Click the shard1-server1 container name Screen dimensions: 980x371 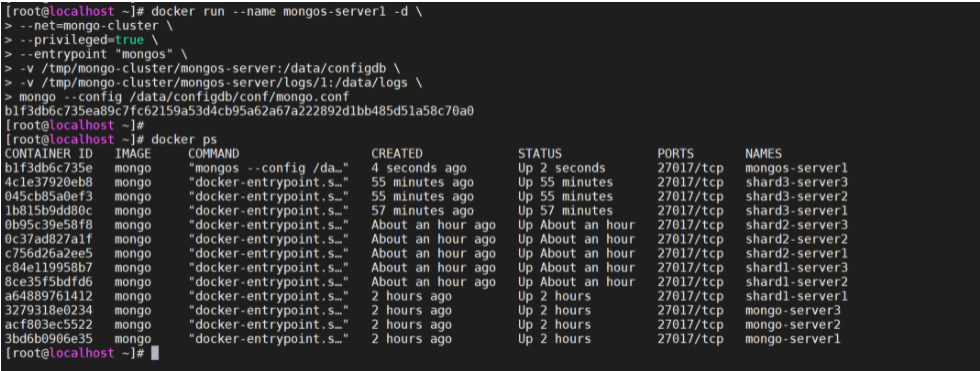pos(796,296)
